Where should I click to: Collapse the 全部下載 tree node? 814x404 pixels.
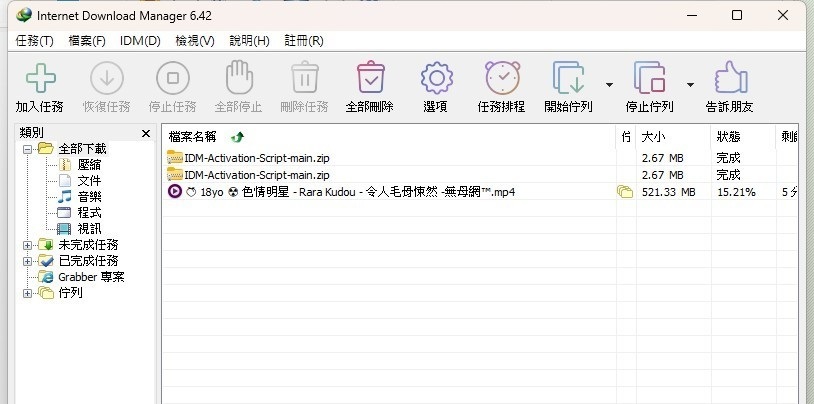[27, 149]
